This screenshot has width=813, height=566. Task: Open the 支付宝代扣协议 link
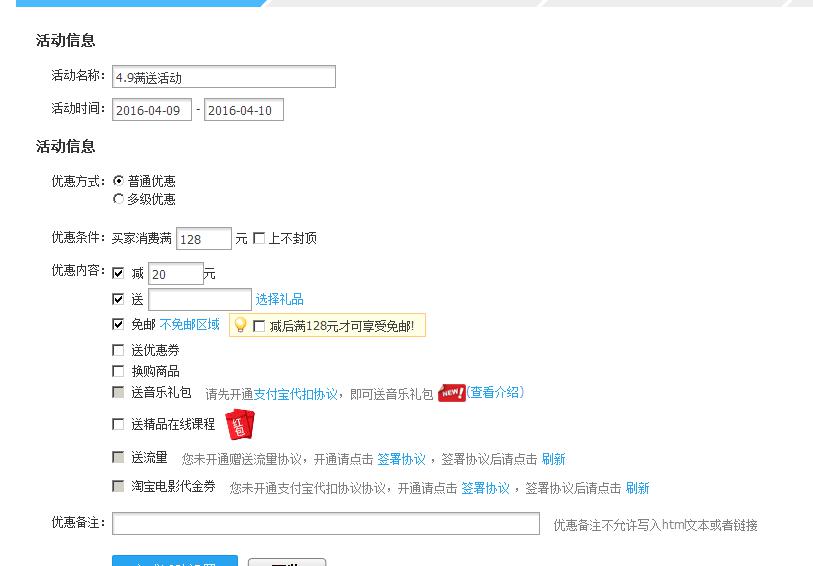pyautogui.click(x=295, y=394)
